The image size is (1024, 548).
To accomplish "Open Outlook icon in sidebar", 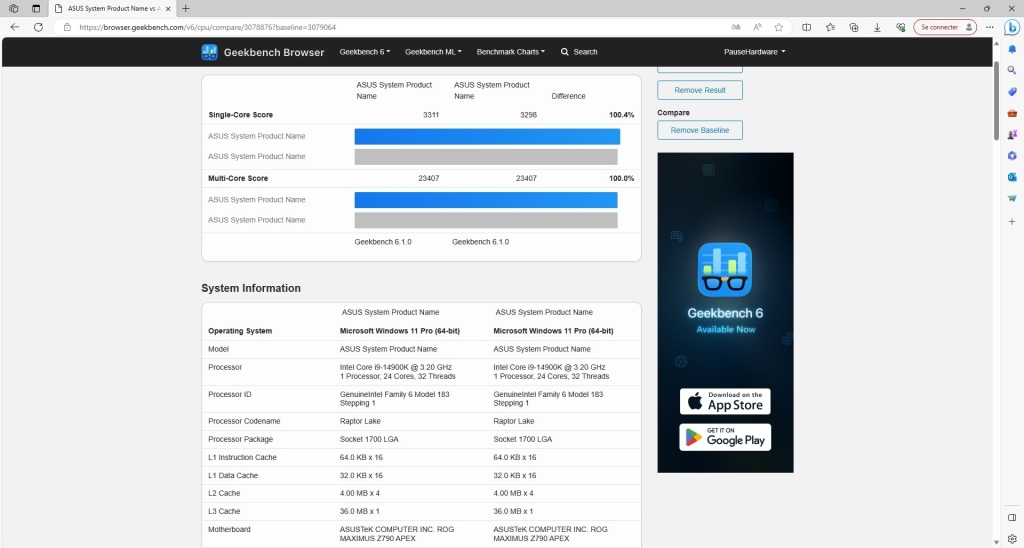I will [x=1012, y=177].
